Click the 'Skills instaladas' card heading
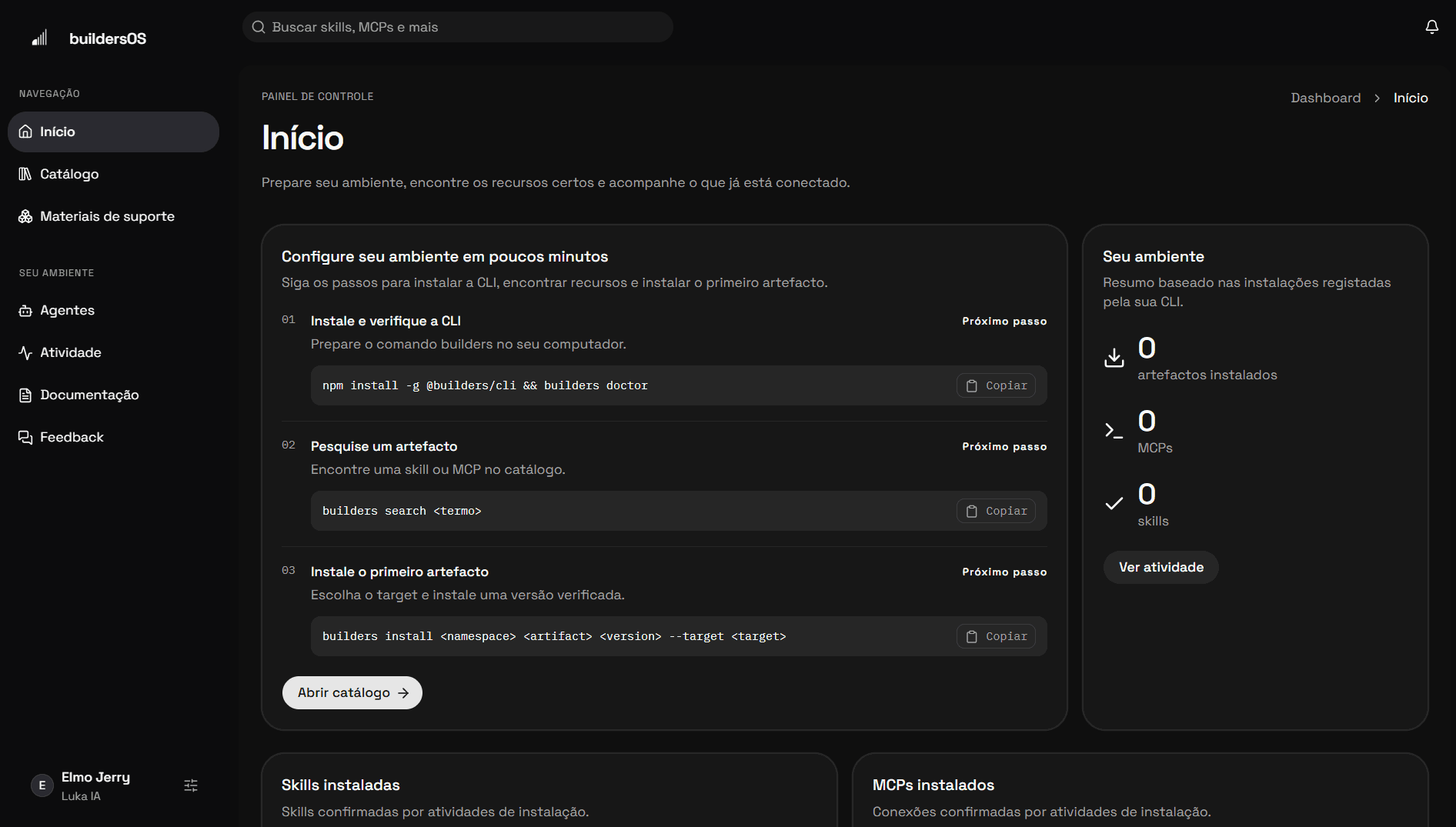 341,785
